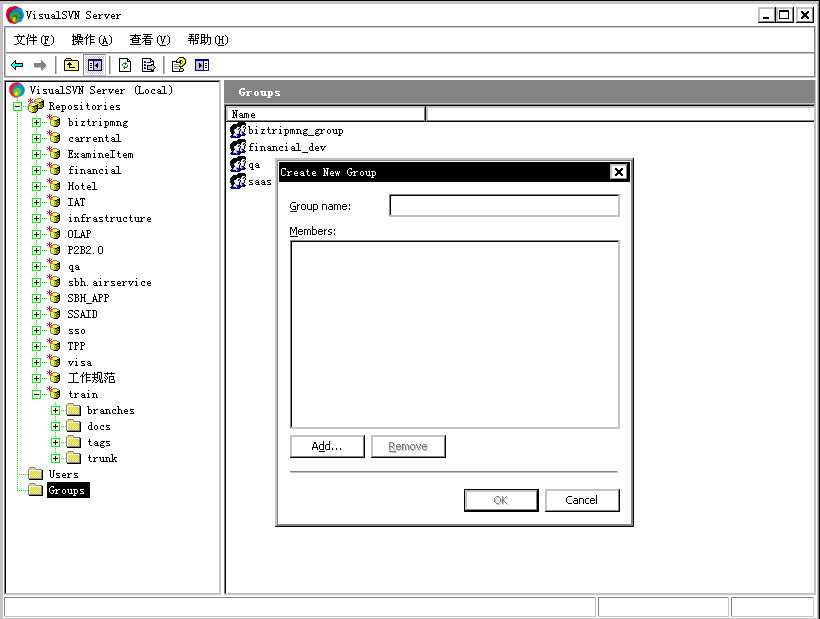
Task: Export the list using toolbar icon
Action: tap(149, 65)
